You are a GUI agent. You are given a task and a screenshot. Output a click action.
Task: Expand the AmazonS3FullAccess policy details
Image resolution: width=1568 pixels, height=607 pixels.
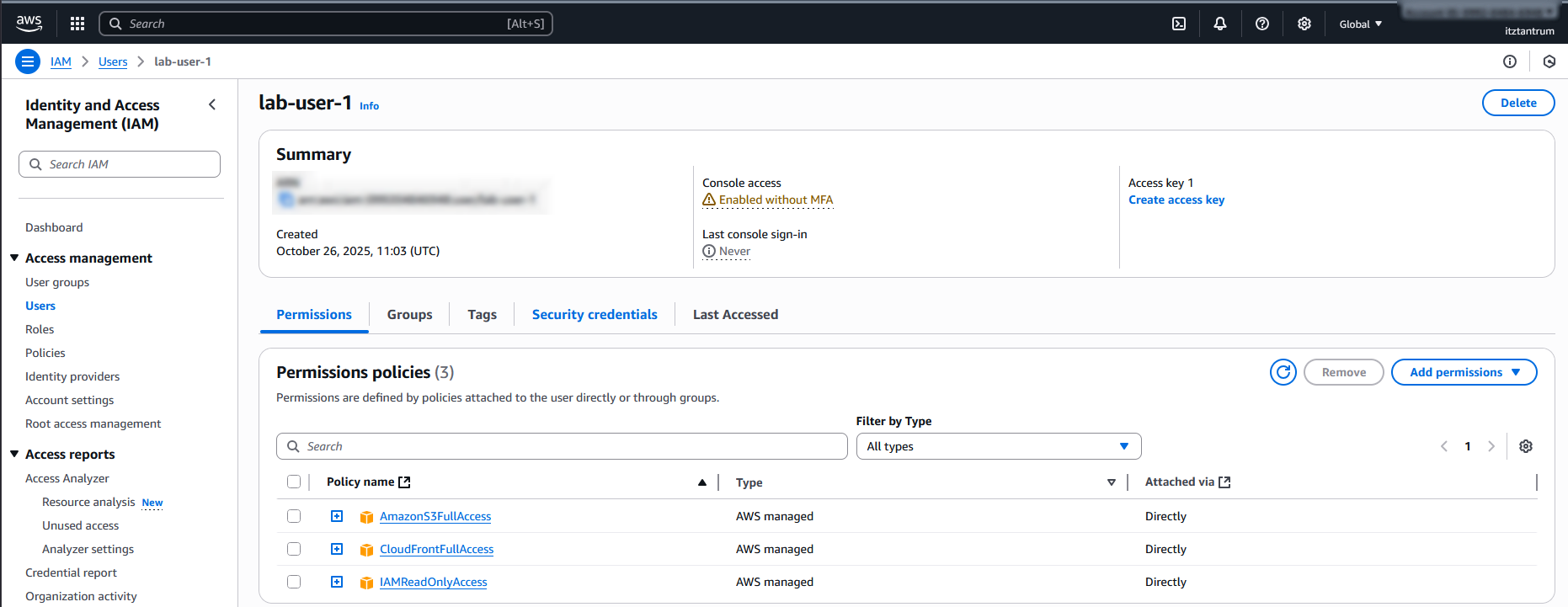pyautogui.click(x=337, y=516)
